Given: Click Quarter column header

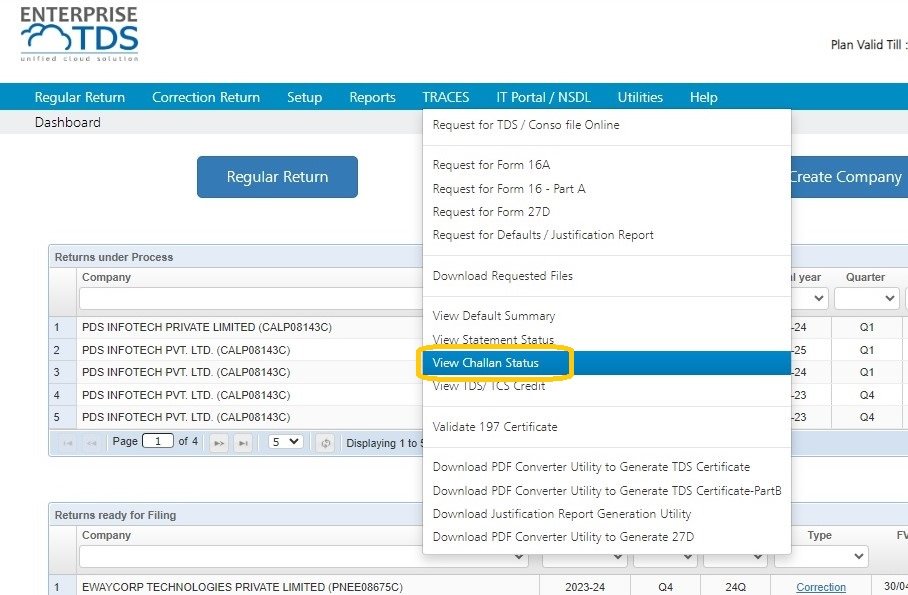Looking at the screenshot, I should [x=865, y=277].
